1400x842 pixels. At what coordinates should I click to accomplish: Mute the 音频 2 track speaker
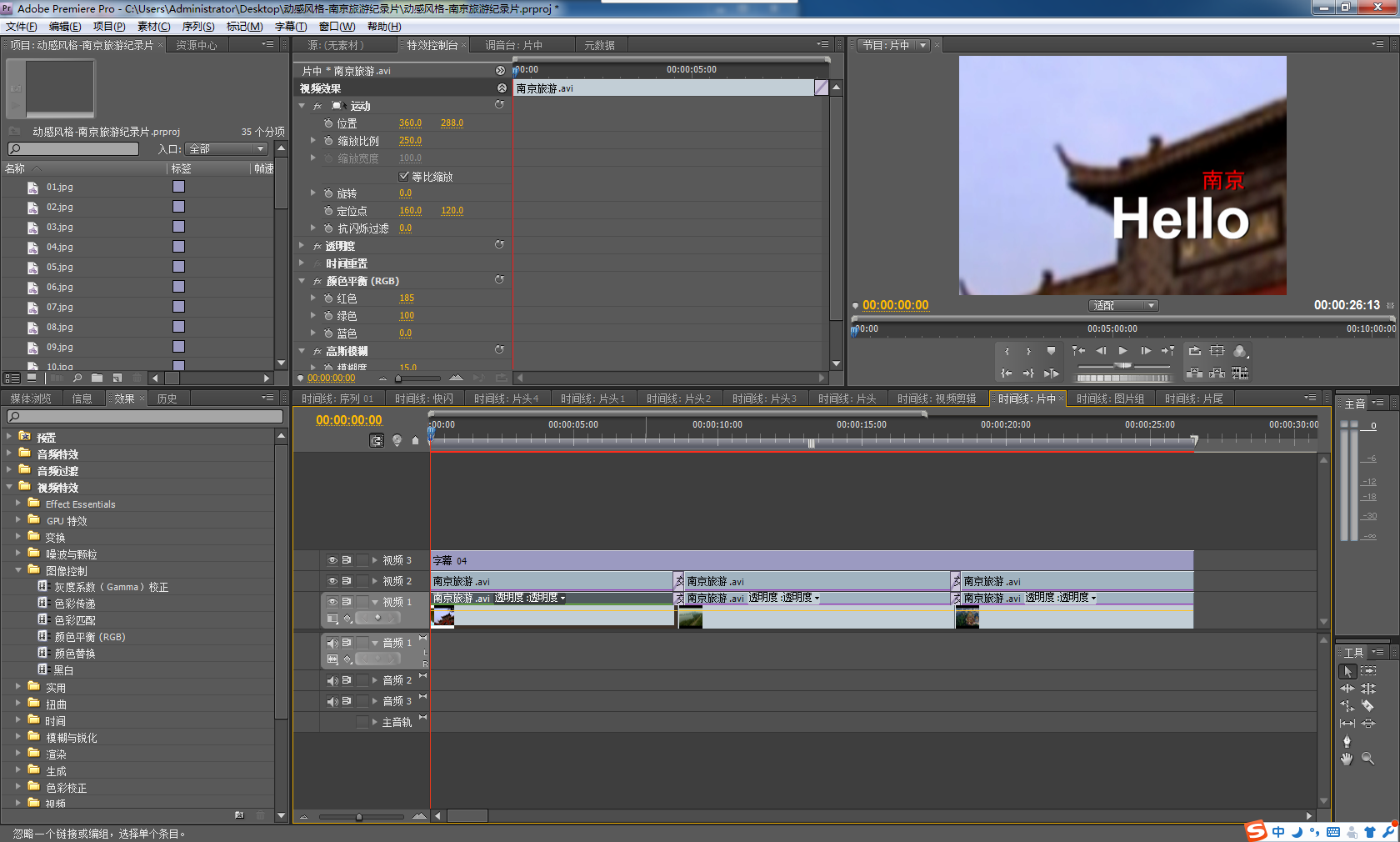pos(332,680)
